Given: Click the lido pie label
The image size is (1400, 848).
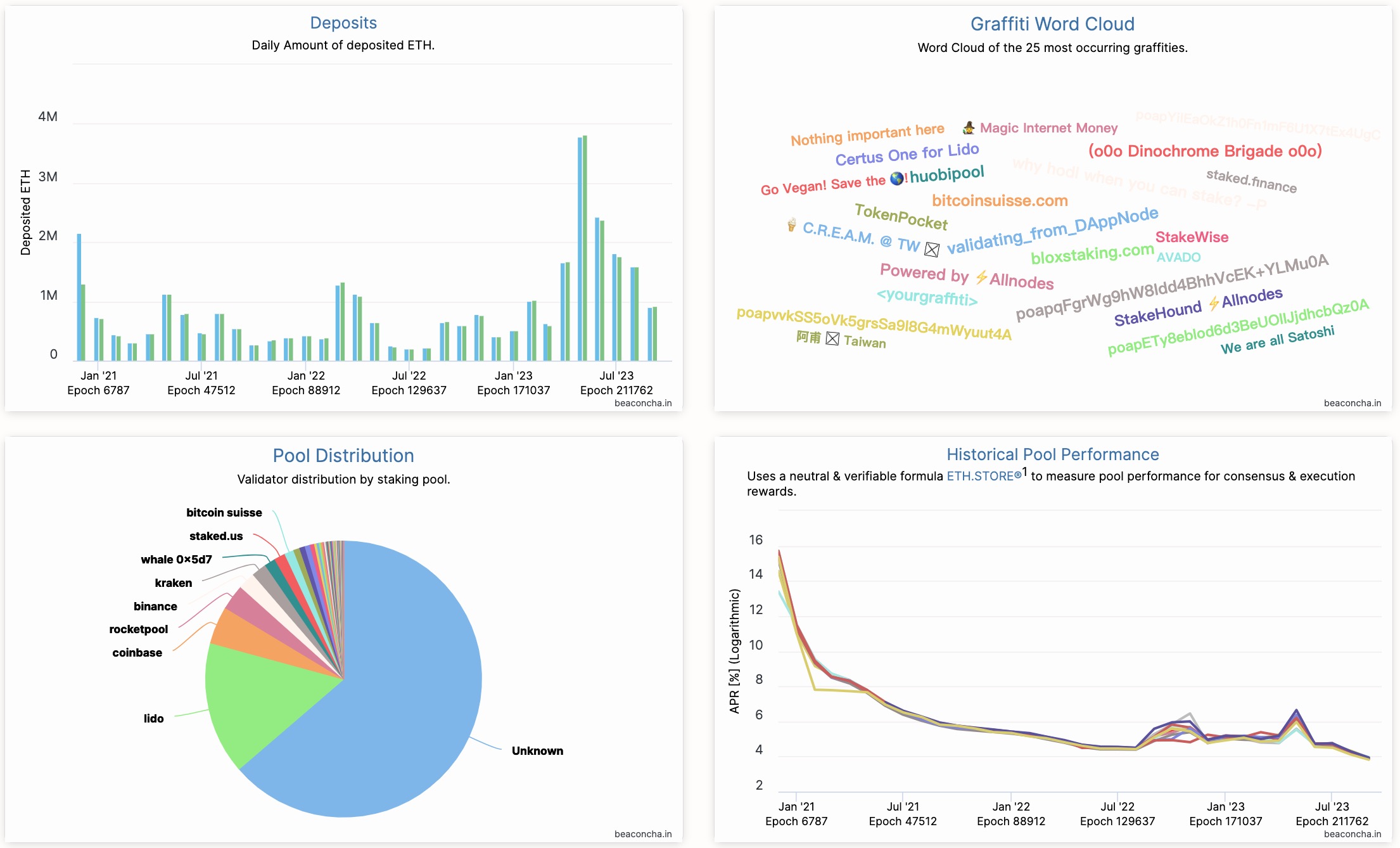Looking at the screenshot, I should point(153,718).
